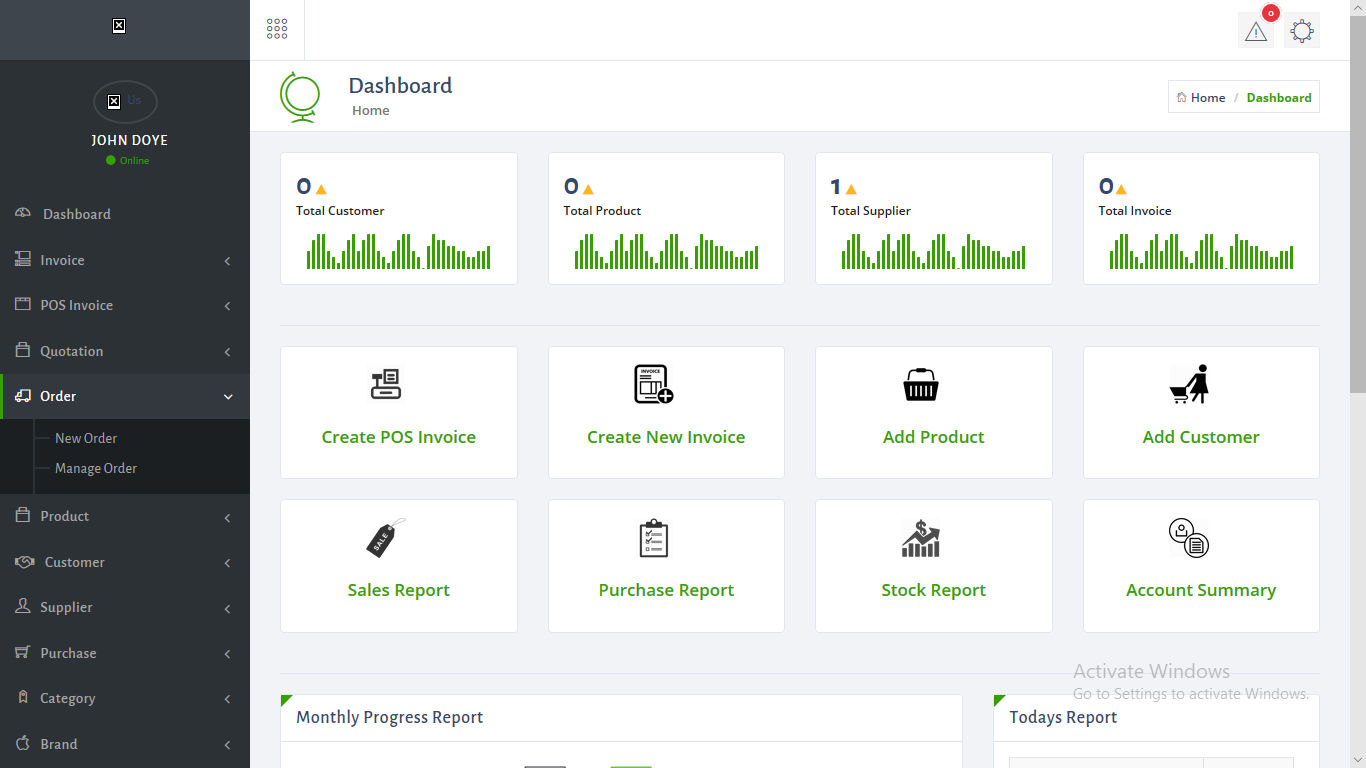The width and height of the screenshot is (1366, 768).
Task: Open the settings gear icon
Action: (x=1301, y=31)
